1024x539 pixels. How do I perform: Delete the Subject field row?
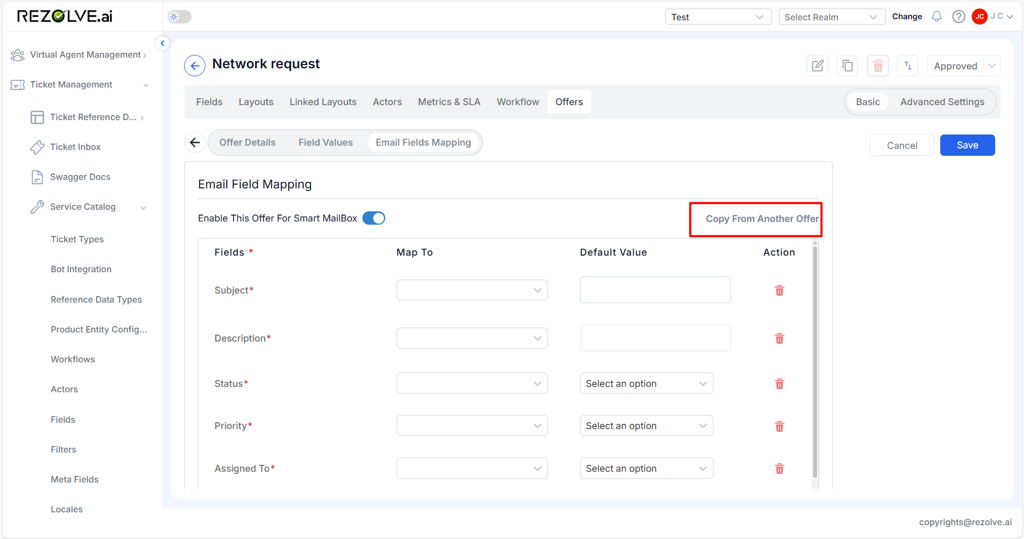pyautogui.click(x=779, y=291)
